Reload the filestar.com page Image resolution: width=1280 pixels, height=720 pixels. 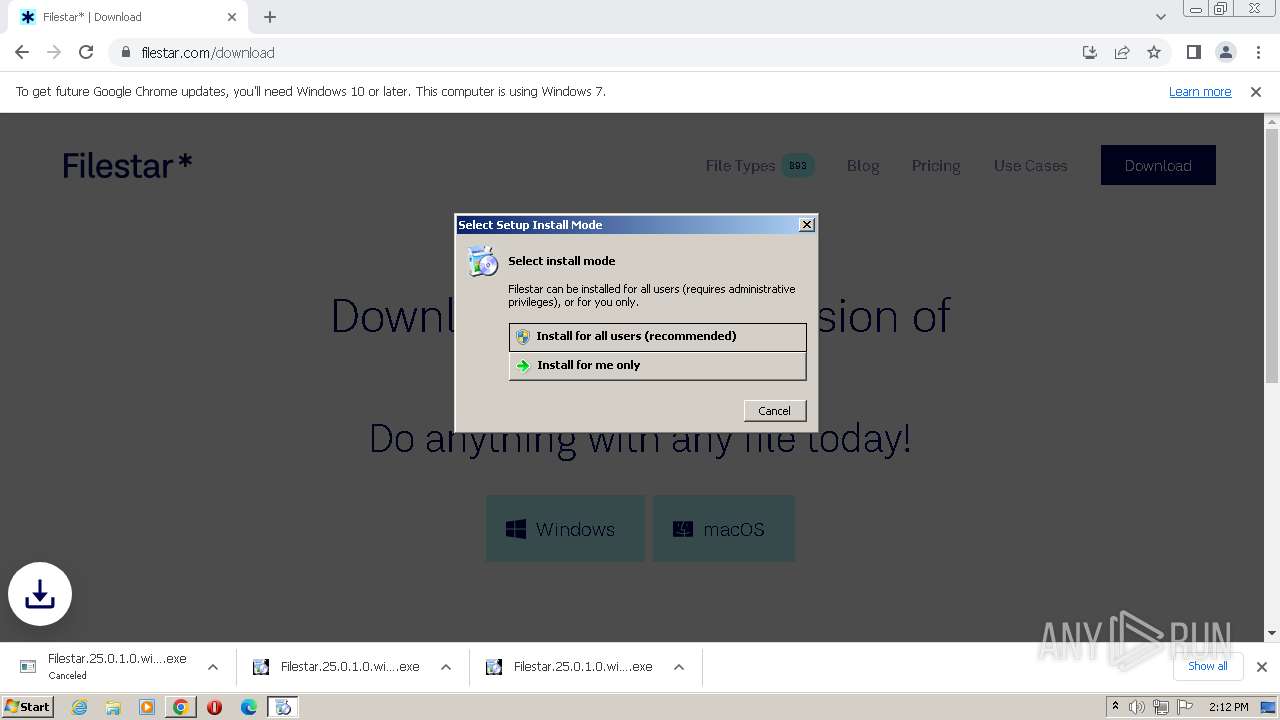coord(86,52)
